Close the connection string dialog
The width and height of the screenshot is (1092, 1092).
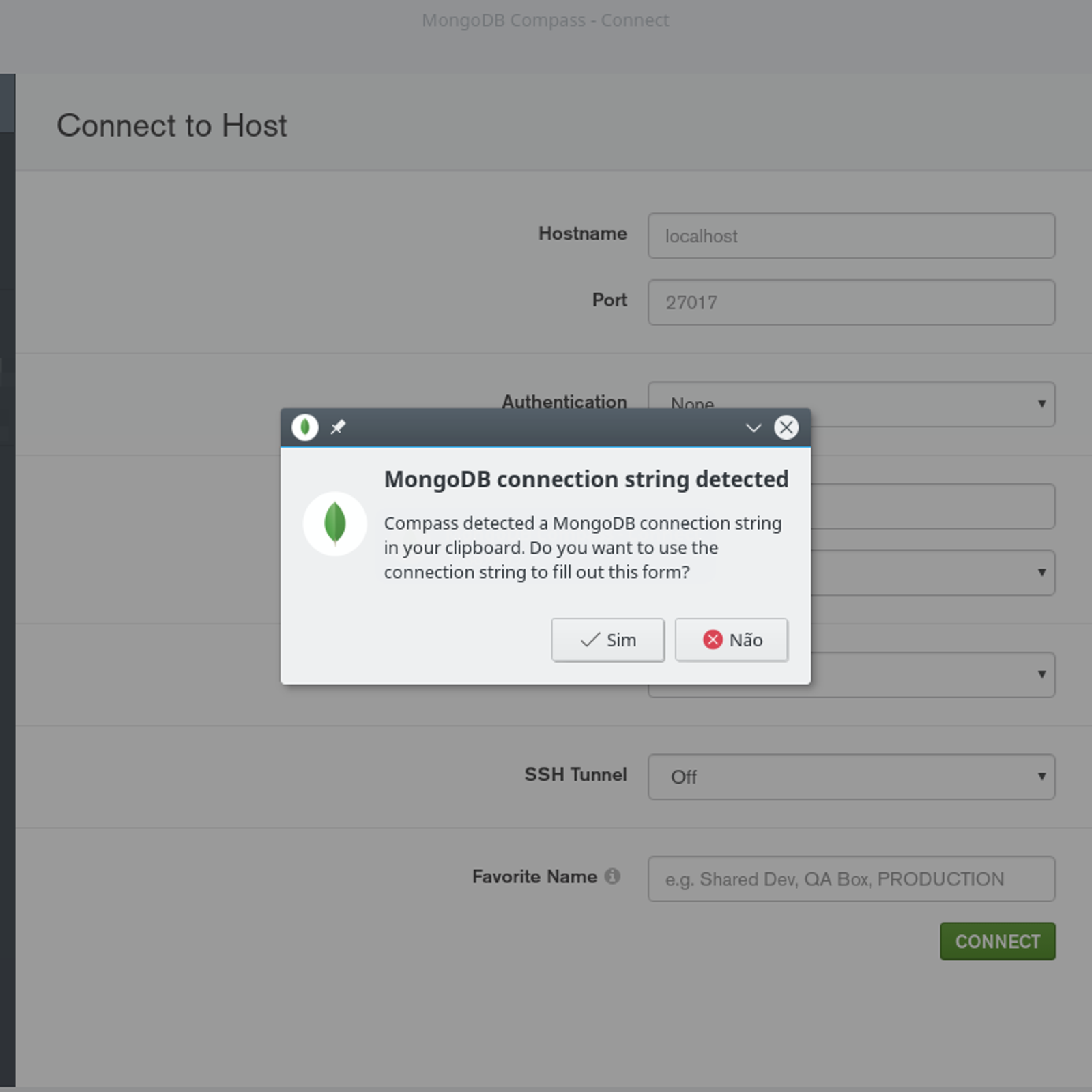[x=786, y=427]
